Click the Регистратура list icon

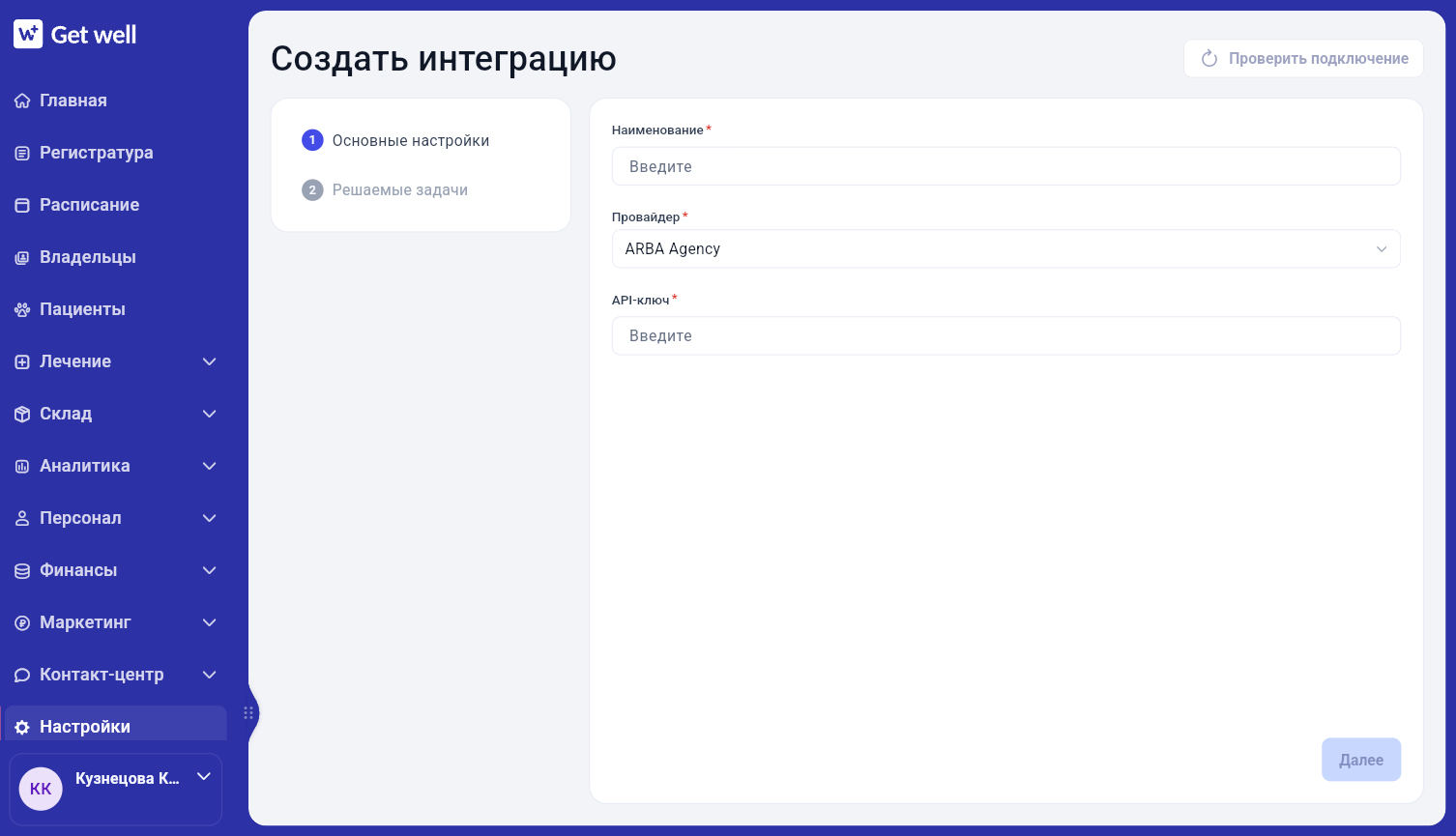(x=22, y=153)
